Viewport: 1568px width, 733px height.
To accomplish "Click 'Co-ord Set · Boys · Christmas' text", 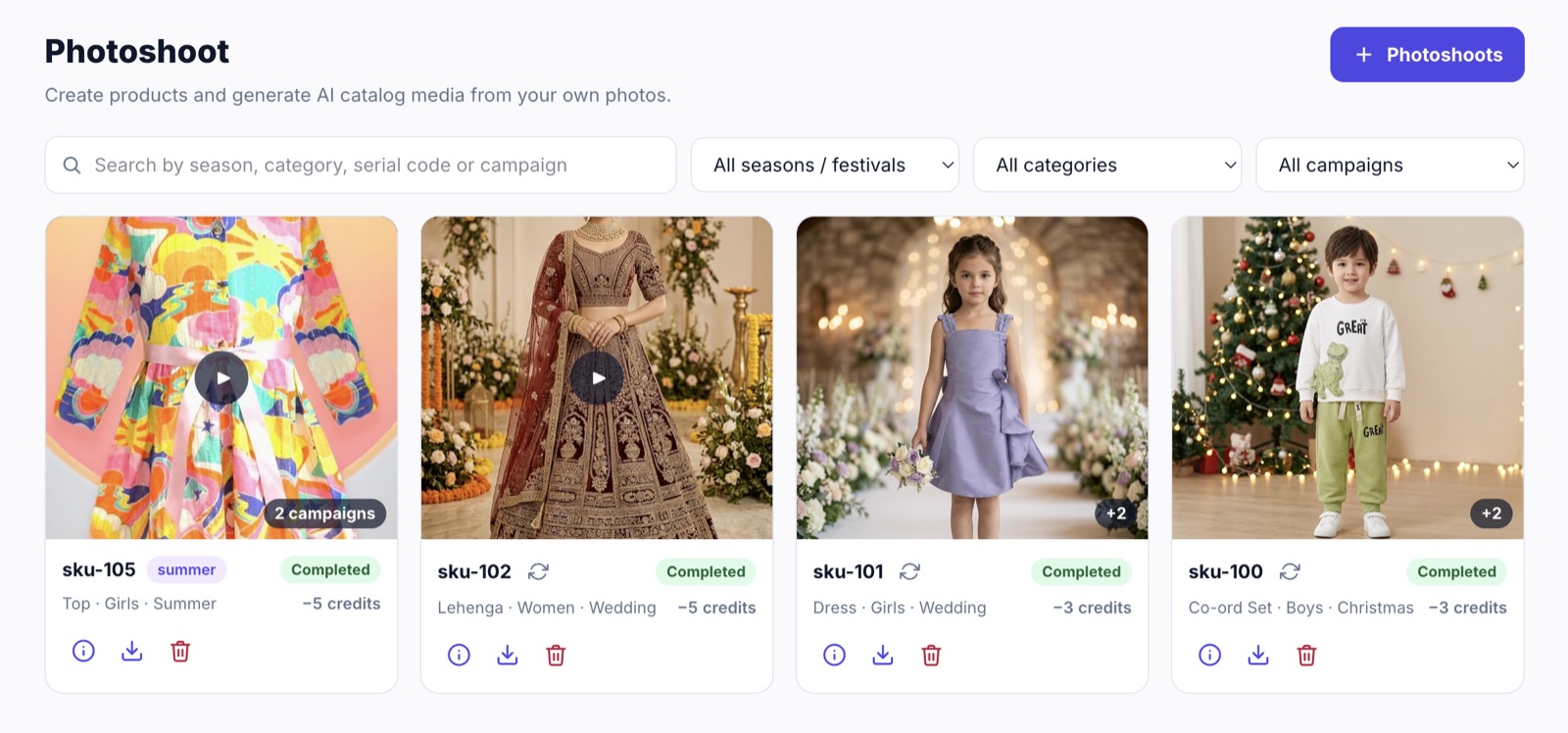I will coord(1300,608).
